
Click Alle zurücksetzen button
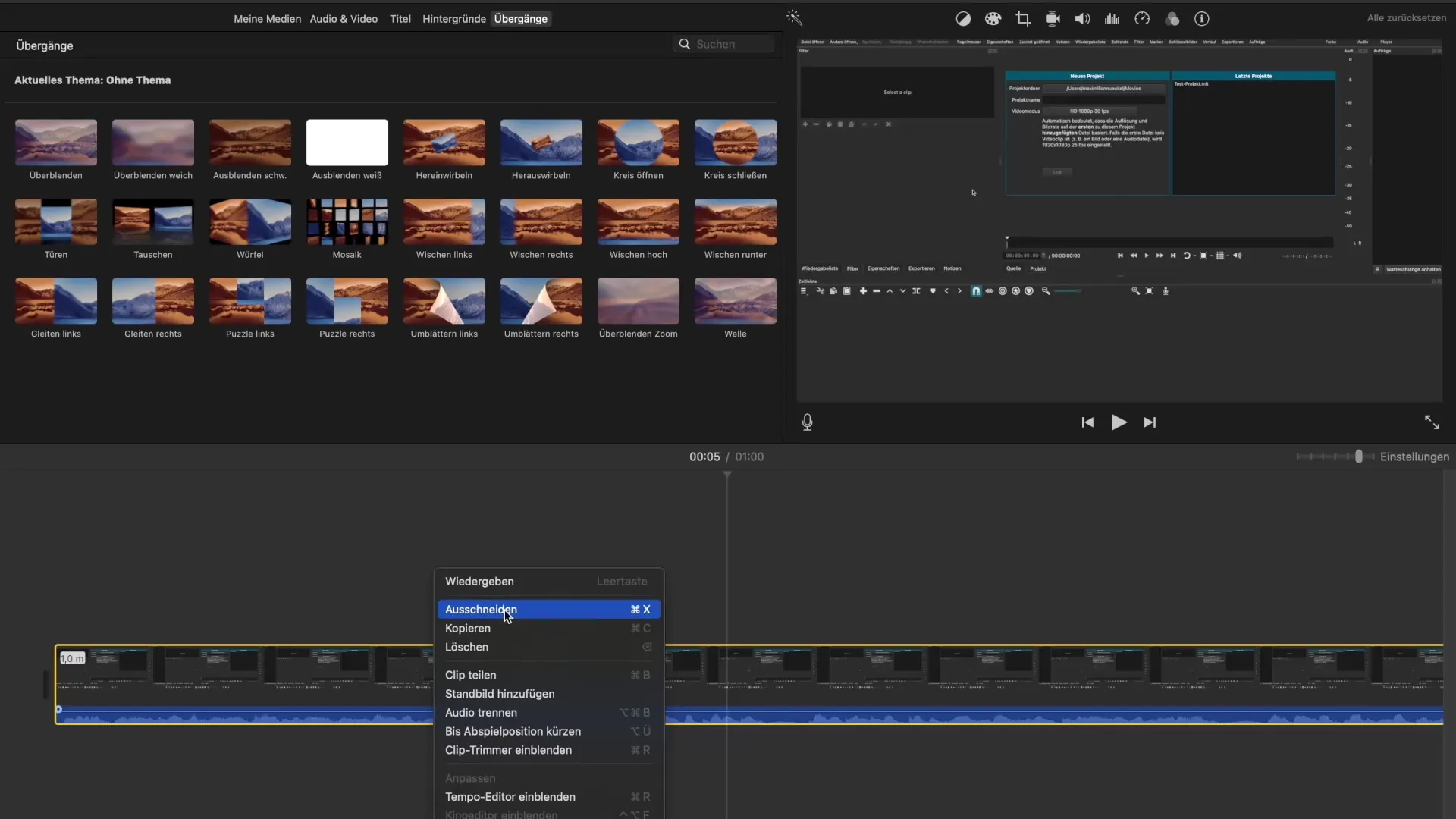coord(1406,17)
